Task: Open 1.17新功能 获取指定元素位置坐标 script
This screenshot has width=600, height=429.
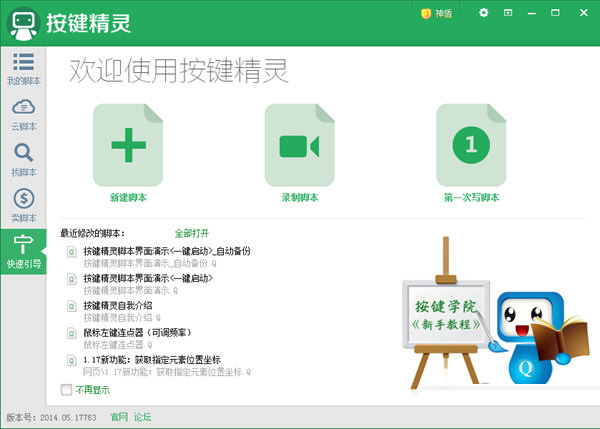Action: pyautogui.click(x=152, y=360)
